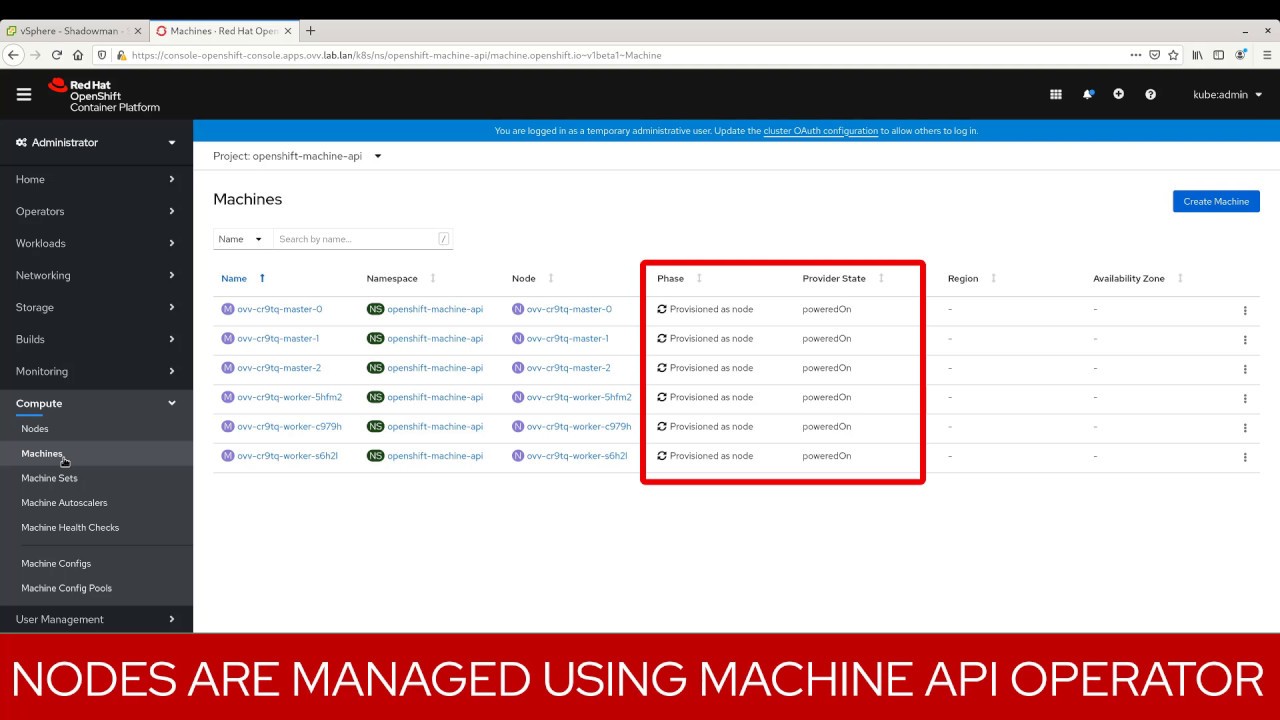Open the browser page actions ellipsis

click(1136, 55)
